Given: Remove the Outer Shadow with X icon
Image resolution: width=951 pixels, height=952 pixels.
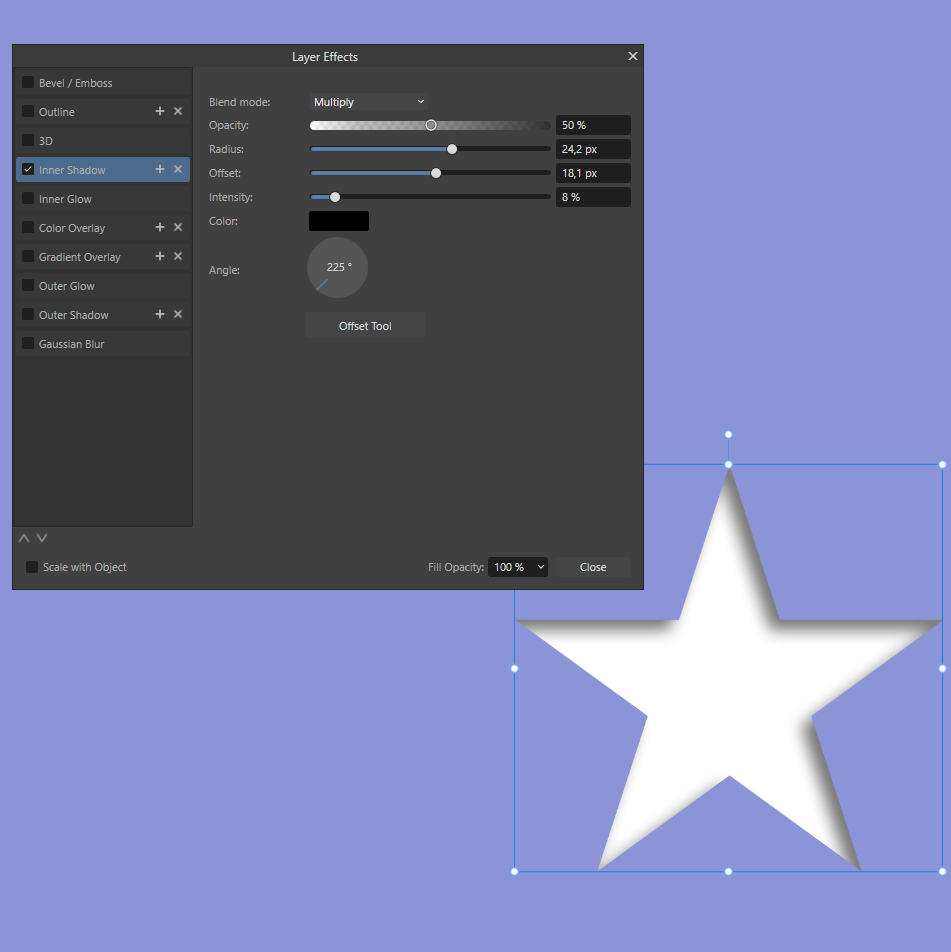Looking at the screenshot, I should coord(178,314).
